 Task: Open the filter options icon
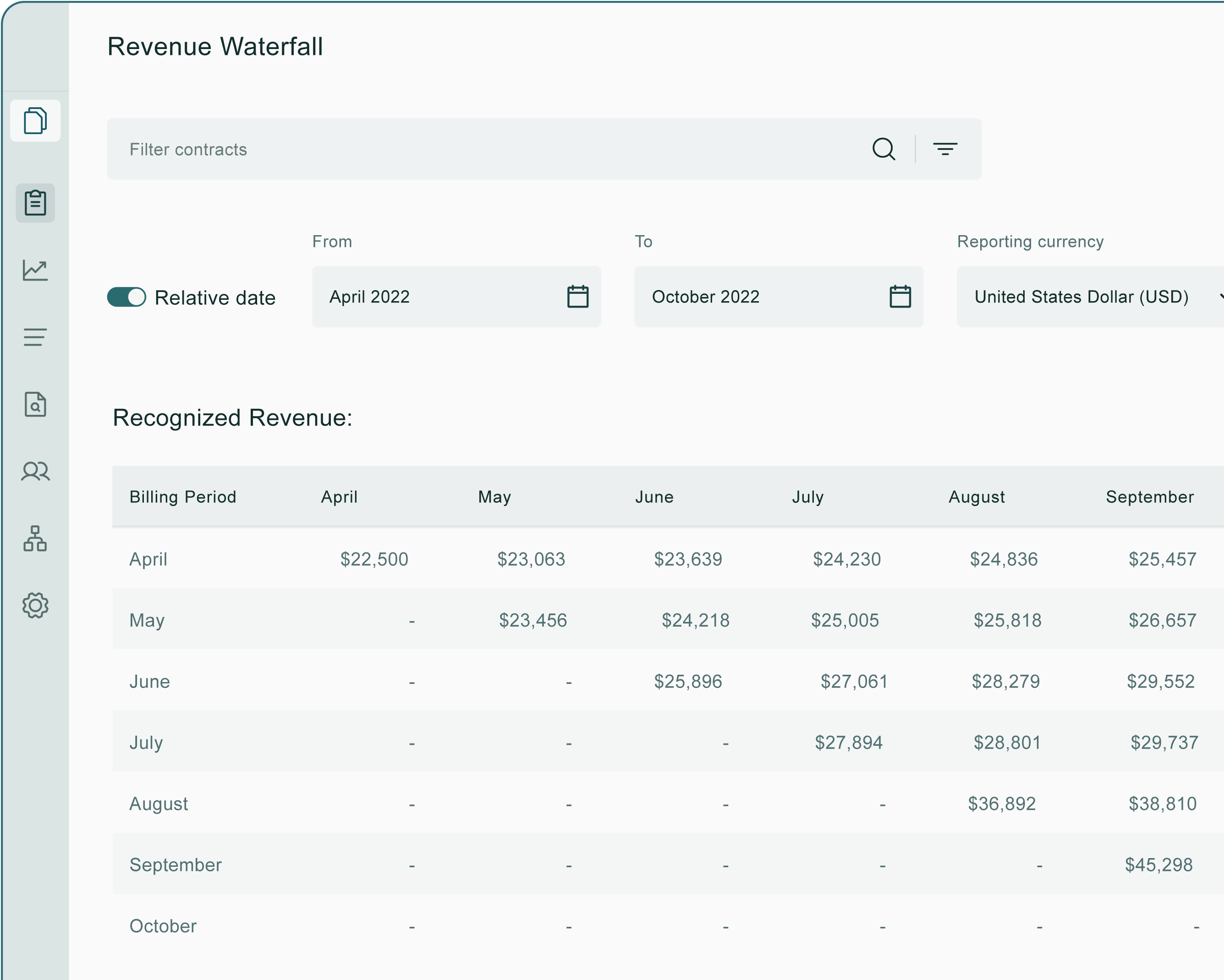(x=945, y=149)
